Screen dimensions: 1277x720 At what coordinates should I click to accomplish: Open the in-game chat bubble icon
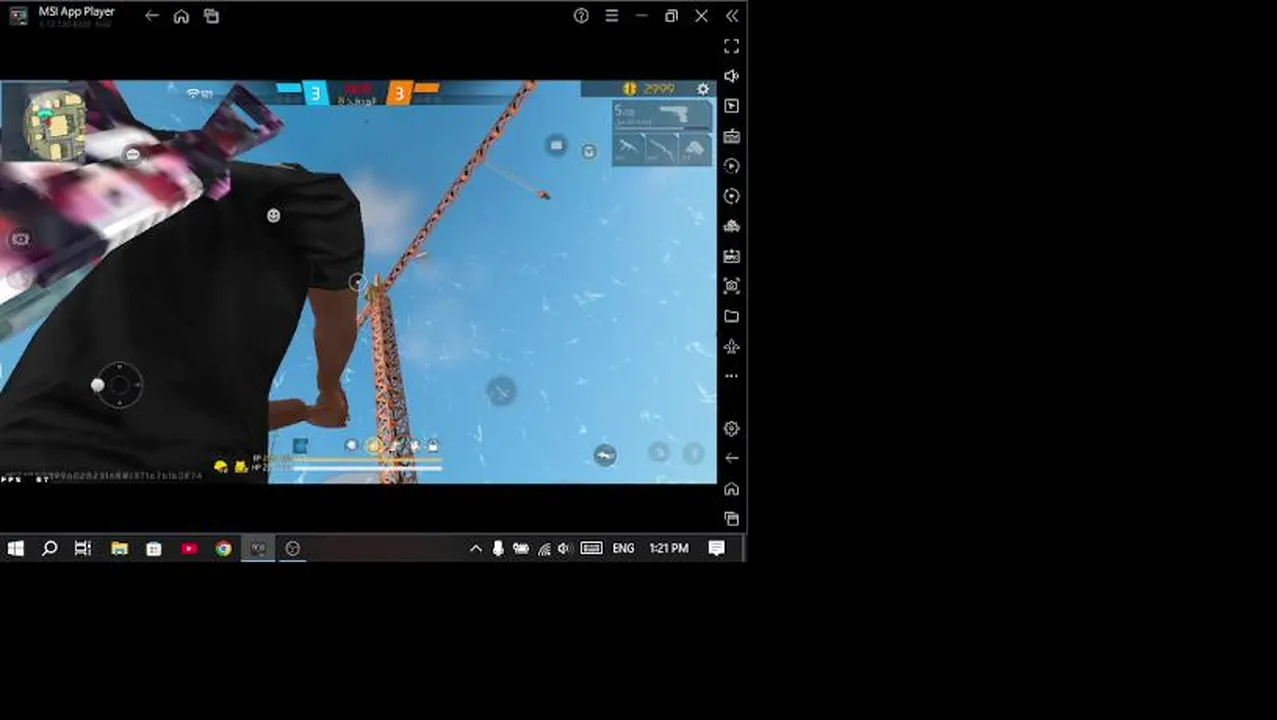click(x=133, y=155)
